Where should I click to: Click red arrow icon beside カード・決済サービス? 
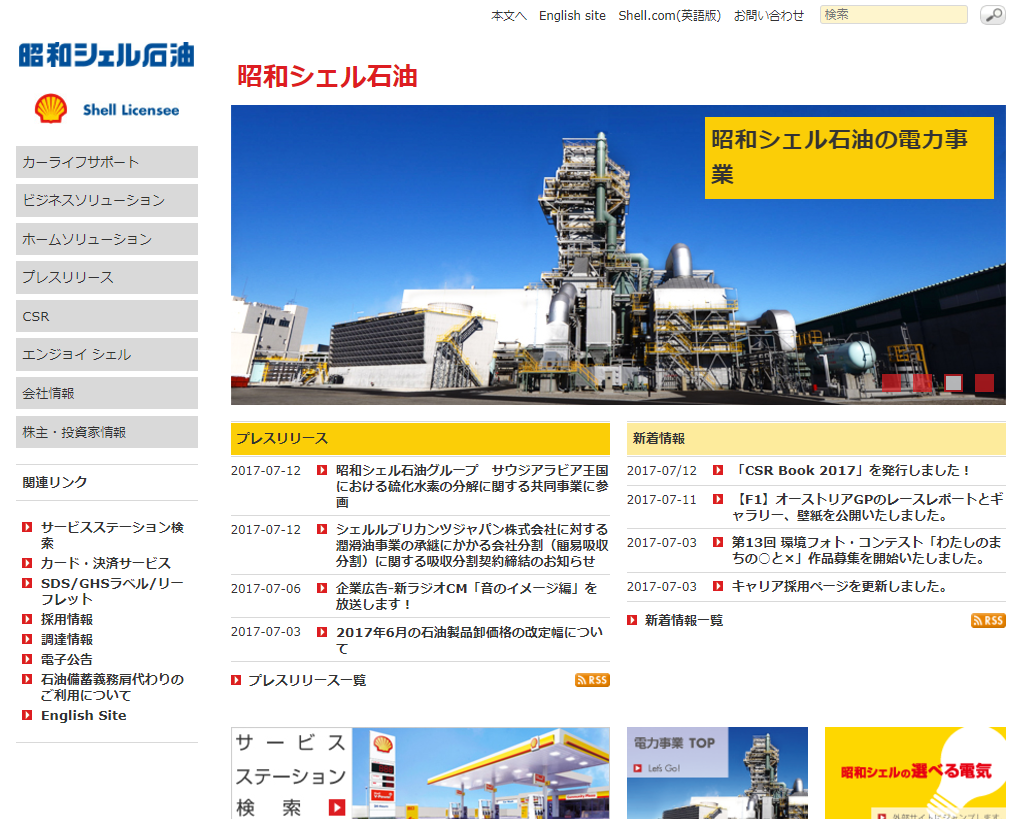[27, 563]
